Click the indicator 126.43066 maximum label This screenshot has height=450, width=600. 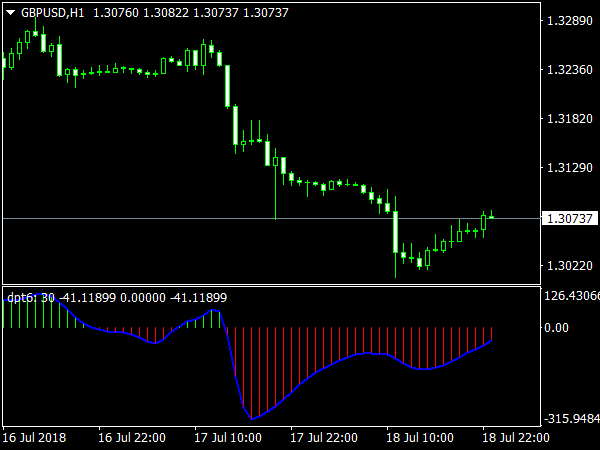pos(572,295)
